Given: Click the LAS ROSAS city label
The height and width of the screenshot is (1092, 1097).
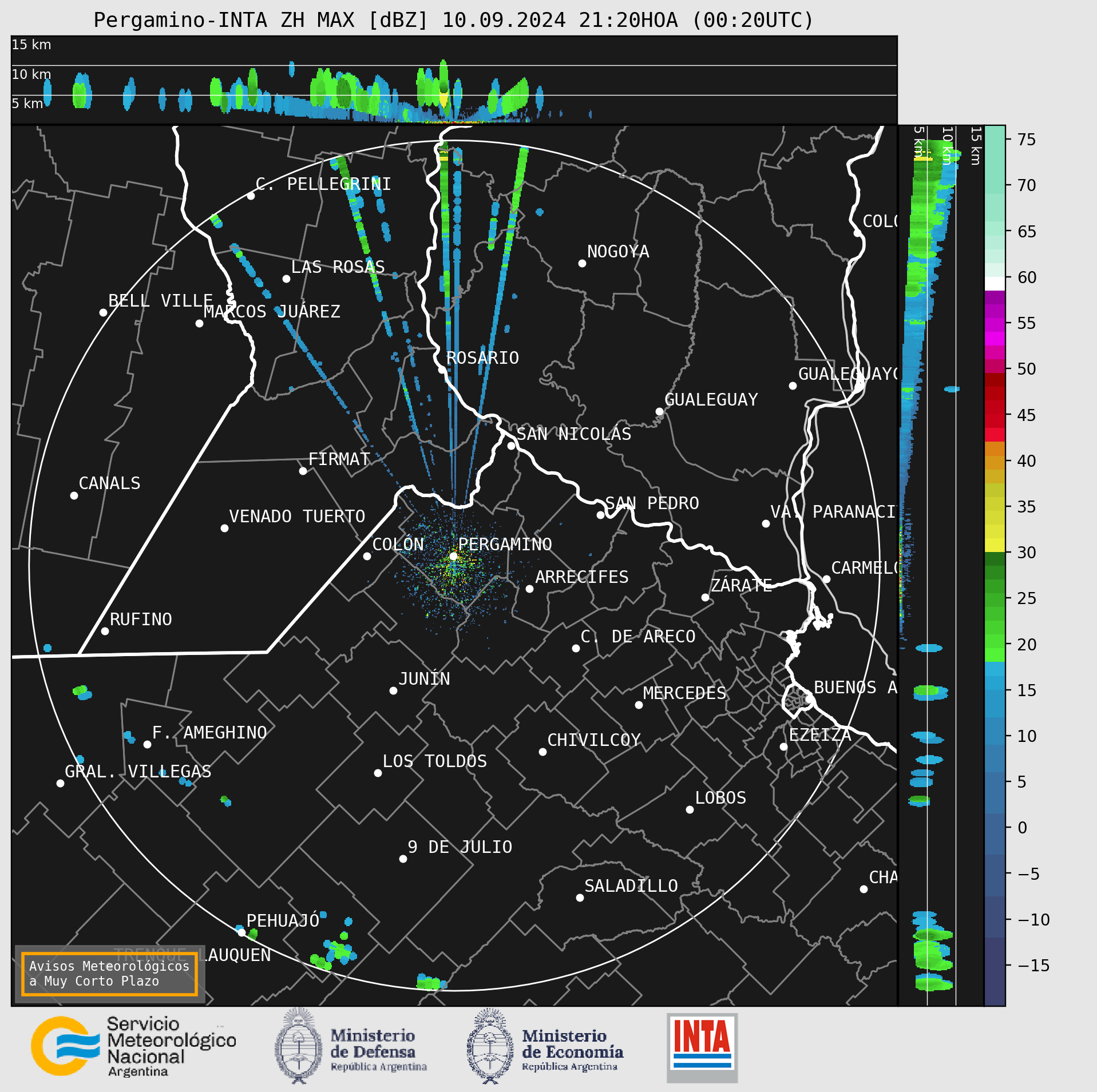Looking at the screenshot, I should tap(338, 267).
